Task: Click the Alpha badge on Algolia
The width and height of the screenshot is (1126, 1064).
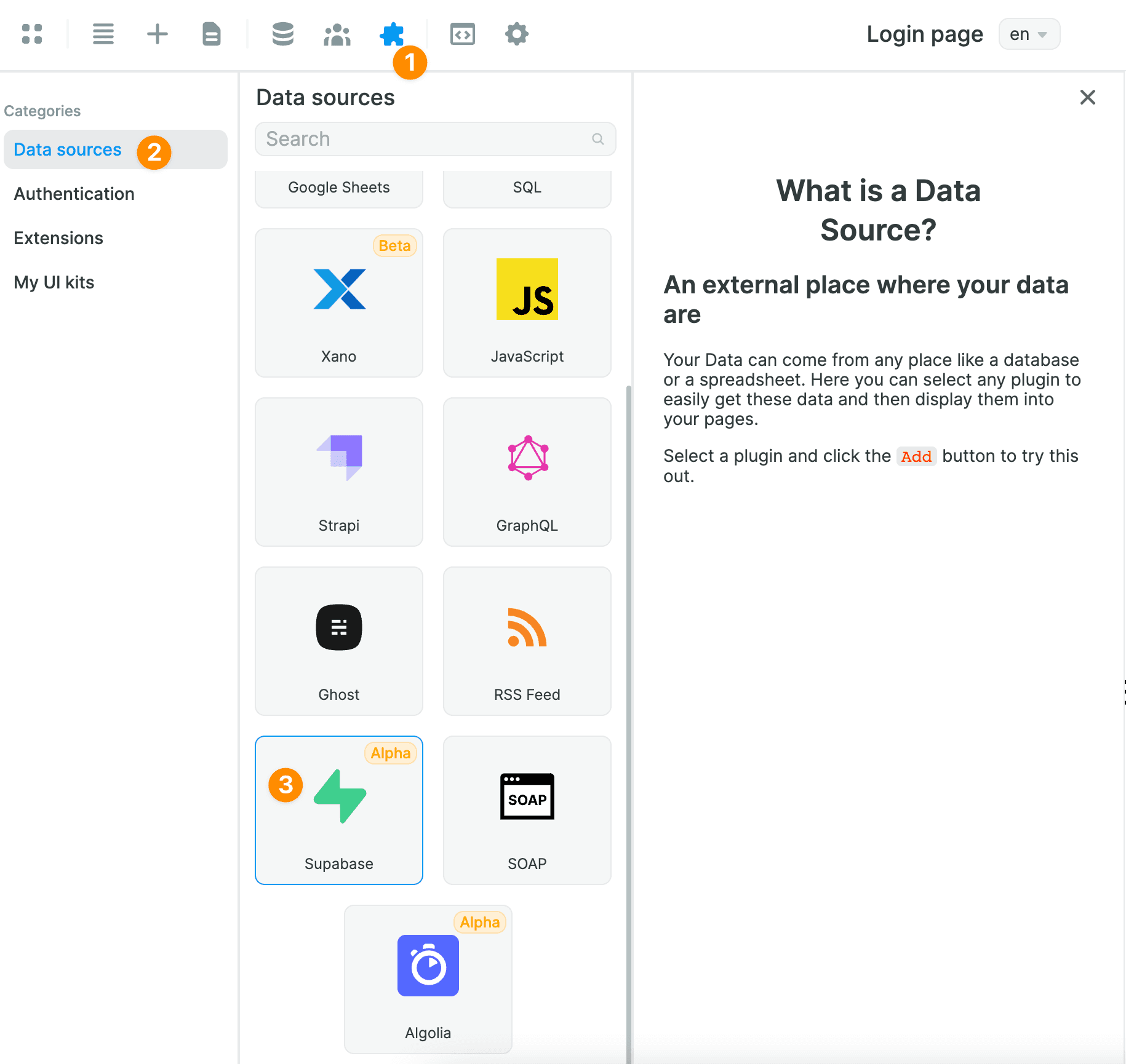Action: pyautogui.click(x=480, y=922)
